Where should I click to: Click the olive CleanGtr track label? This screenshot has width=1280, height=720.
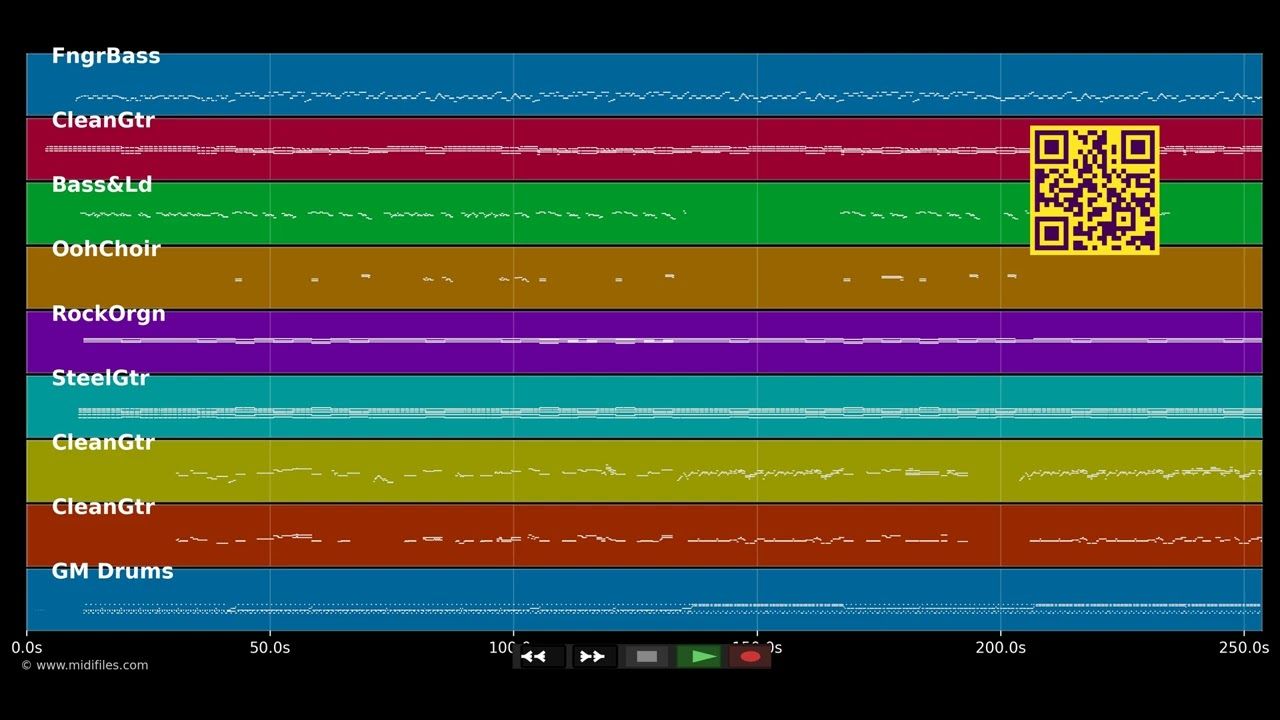click(103, 442)
